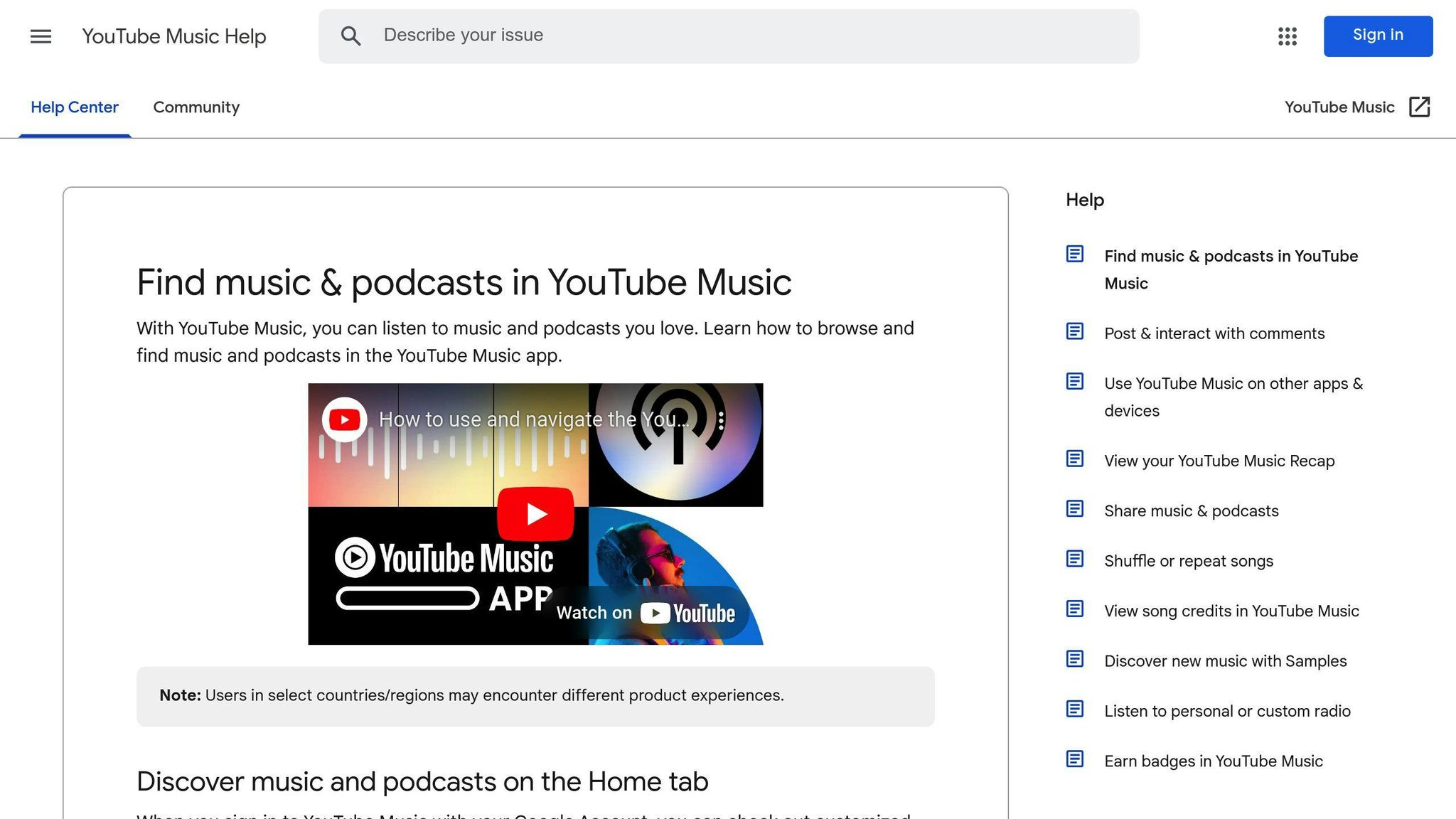The image size is (1456, 819).
Task: Click the document icon beside 'Use YouTube Music on other apps'
Action: click(x=1074, y=381)
